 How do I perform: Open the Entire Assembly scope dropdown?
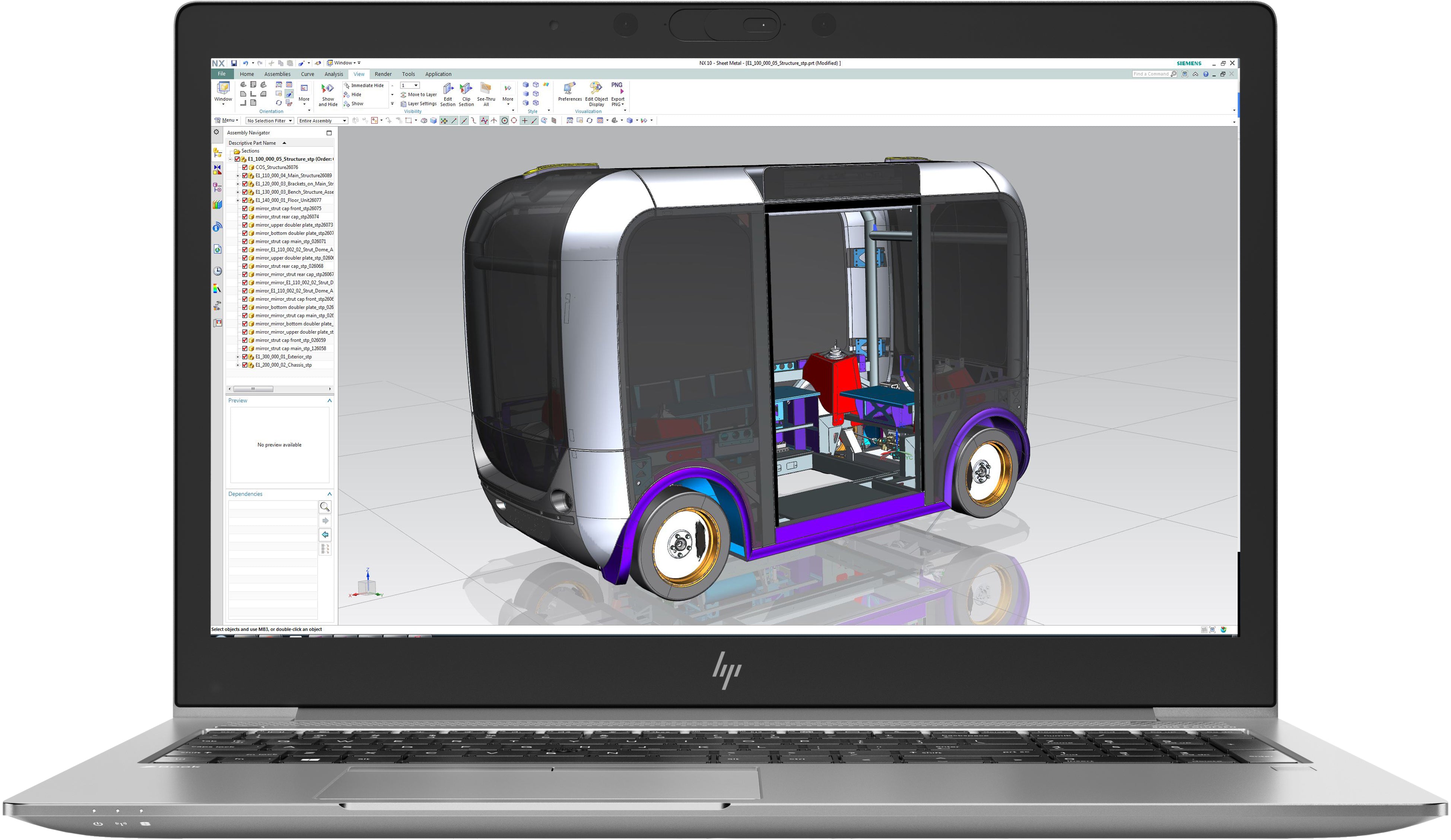[323, 121]
